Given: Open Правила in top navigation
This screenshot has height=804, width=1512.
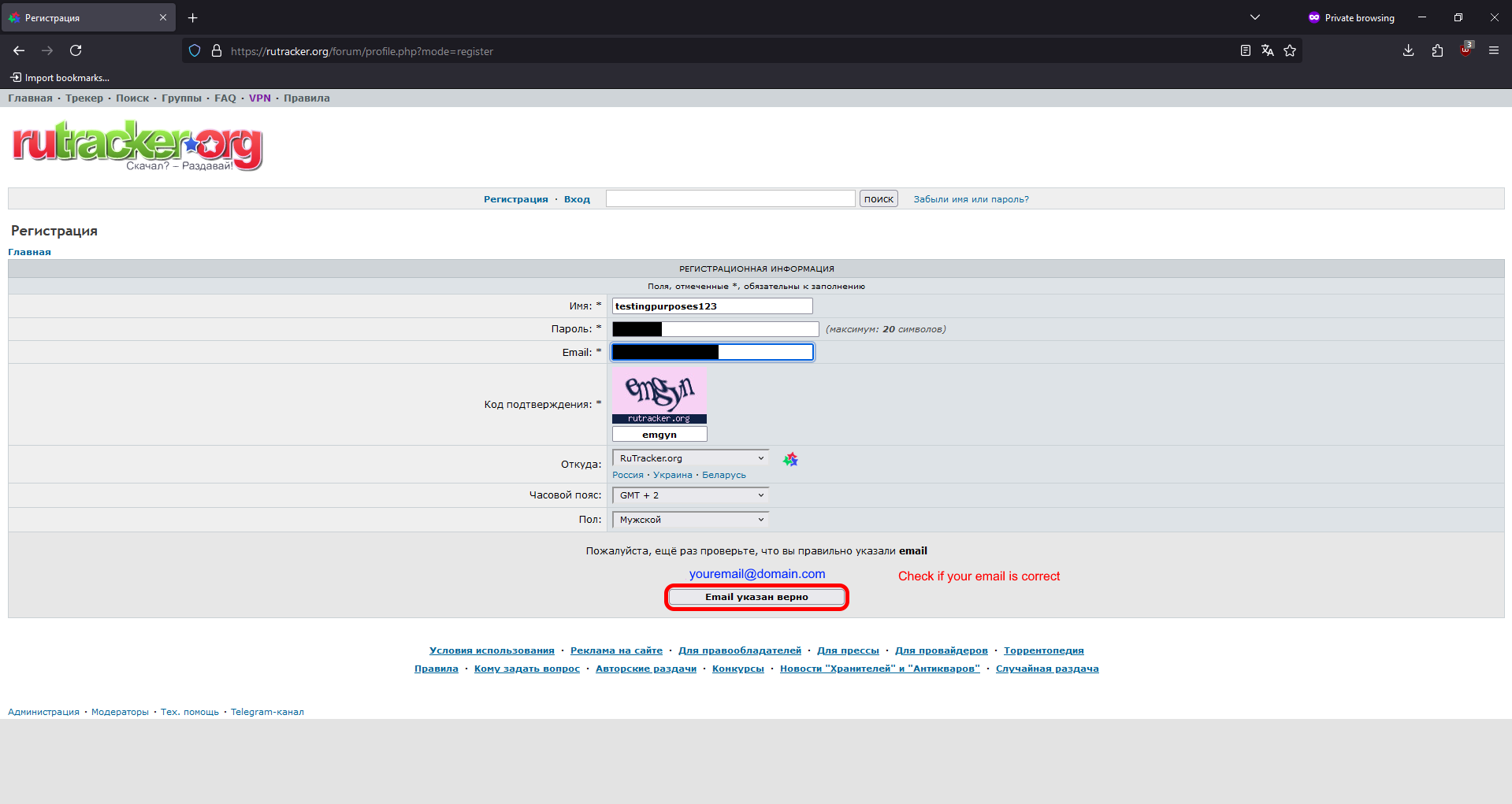Looking at the screenshot, I should [306, 98].
